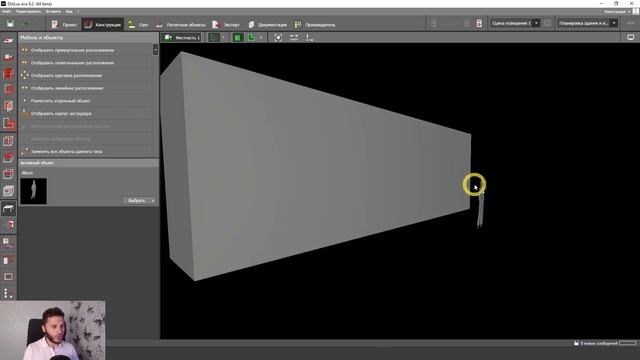Switch to the Экспорт mode tab

click(226, 24)
